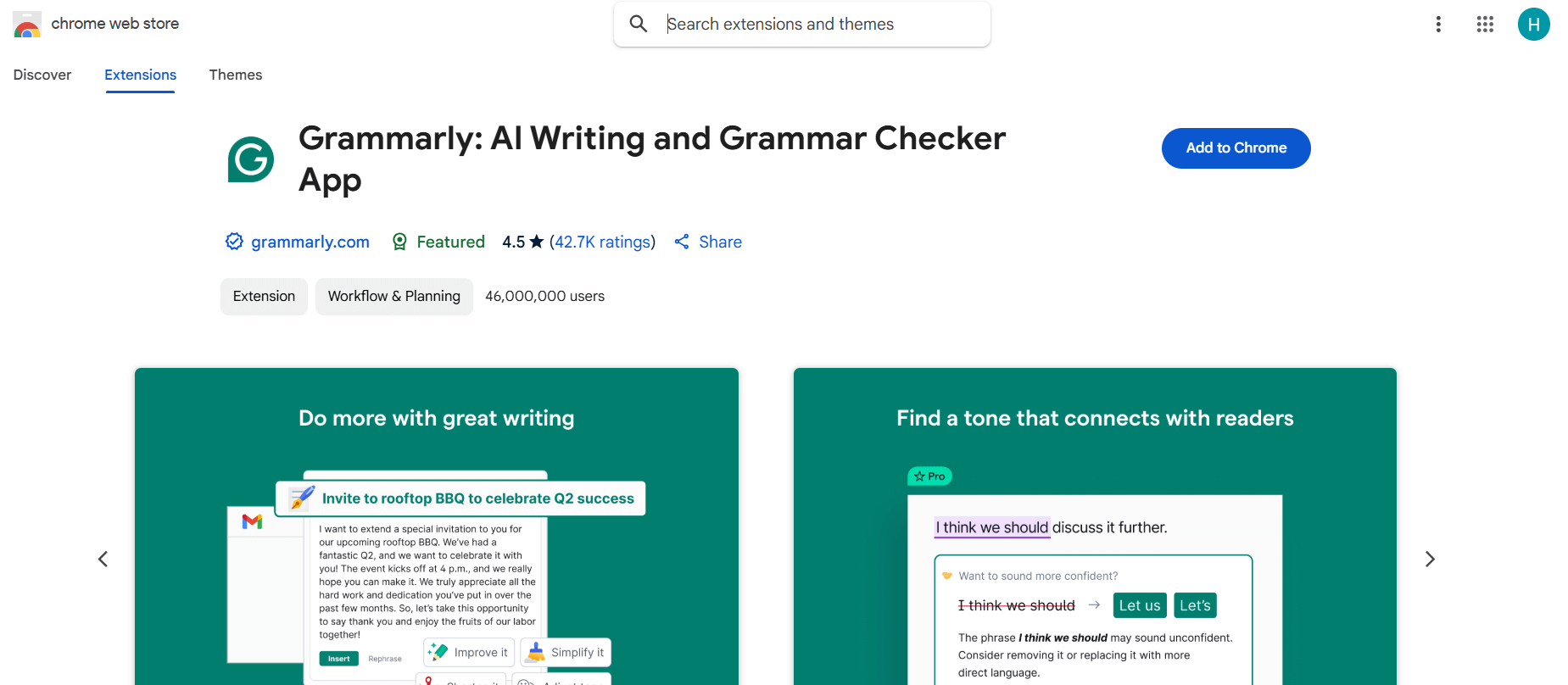Open the three-dot overflow menu
The image size is (1568, 685).
[x=1438, y=24]
